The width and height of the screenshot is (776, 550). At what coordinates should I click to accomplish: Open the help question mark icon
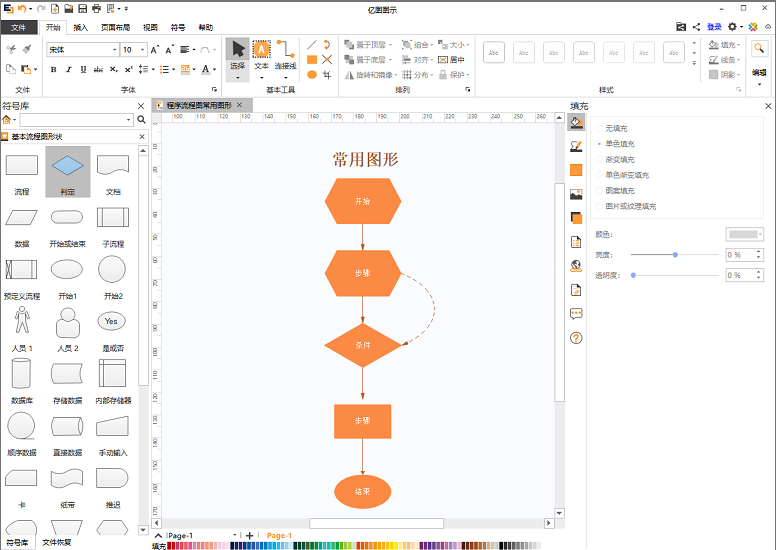click(576, 338)
